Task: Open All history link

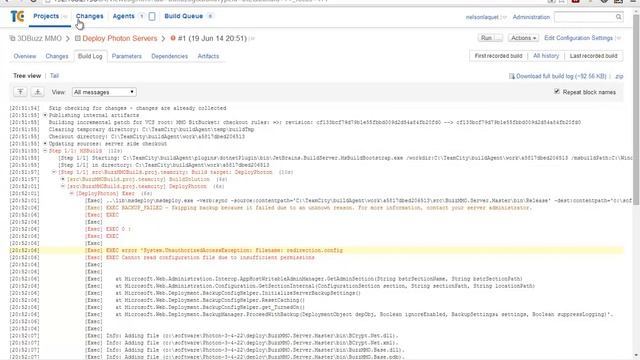Action: pyautogui.click(x=546, y=56)
